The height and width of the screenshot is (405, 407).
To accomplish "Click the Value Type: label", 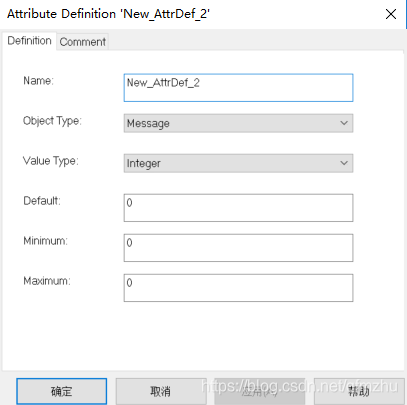I will [x=51, y=161].
